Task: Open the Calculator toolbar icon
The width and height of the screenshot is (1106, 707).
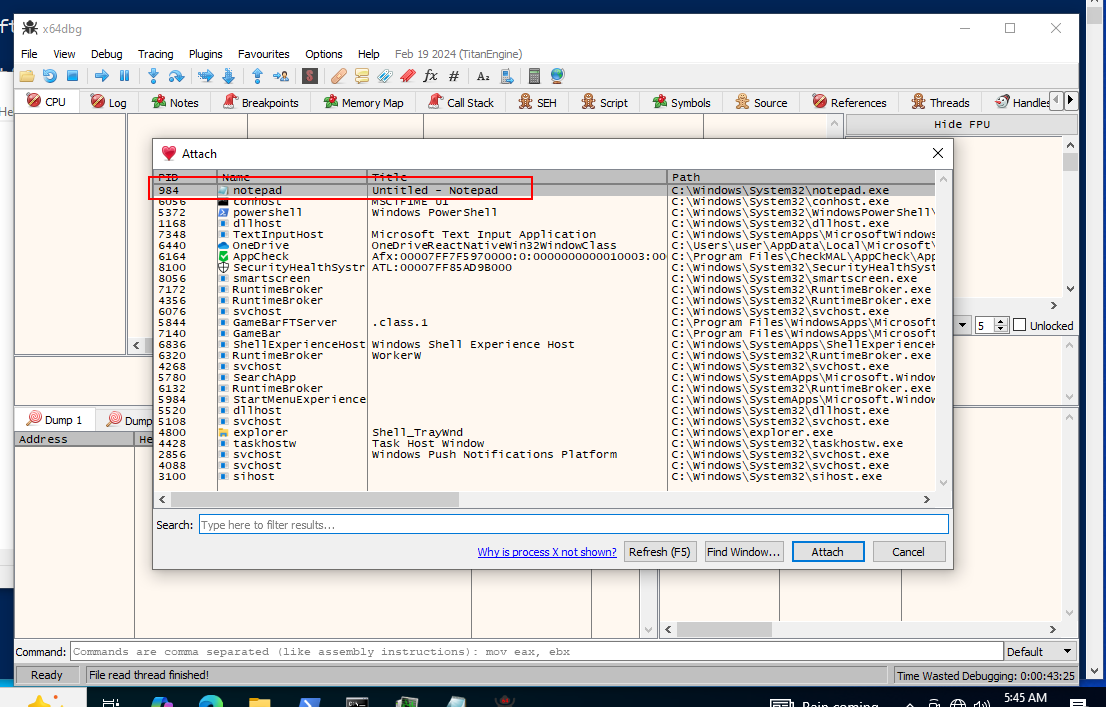Action: [534, 75]
